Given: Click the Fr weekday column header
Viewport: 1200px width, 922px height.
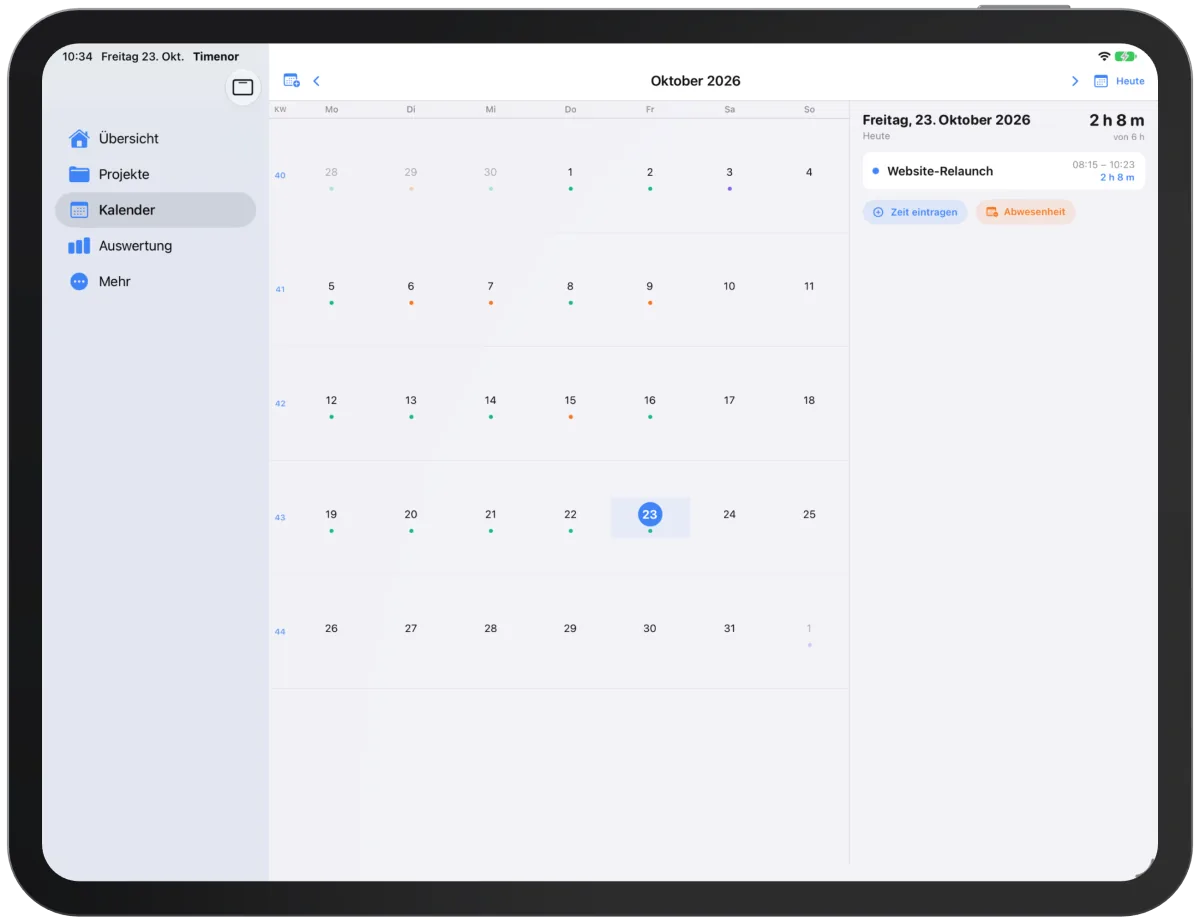Looking at the screenshot, I should click(x=650, y=110).
